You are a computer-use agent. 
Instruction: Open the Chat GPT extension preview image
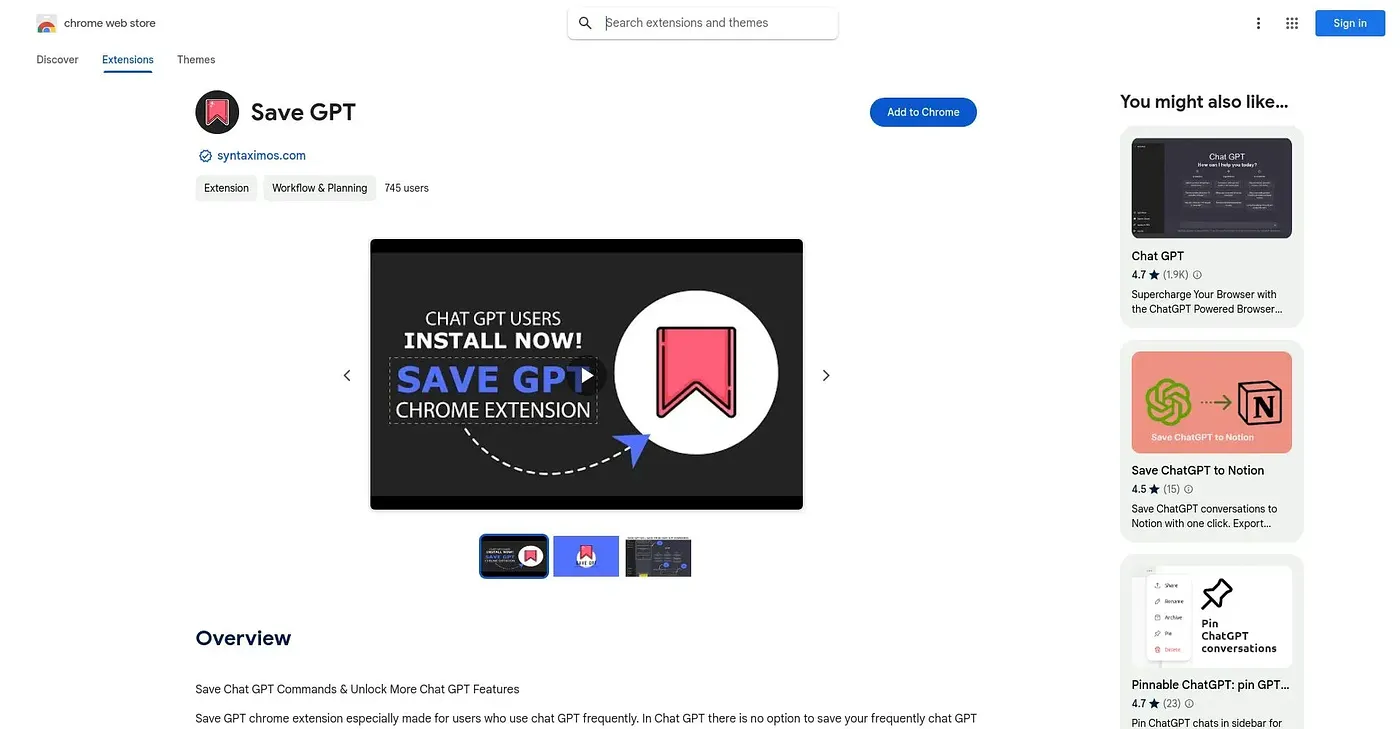1212,188
